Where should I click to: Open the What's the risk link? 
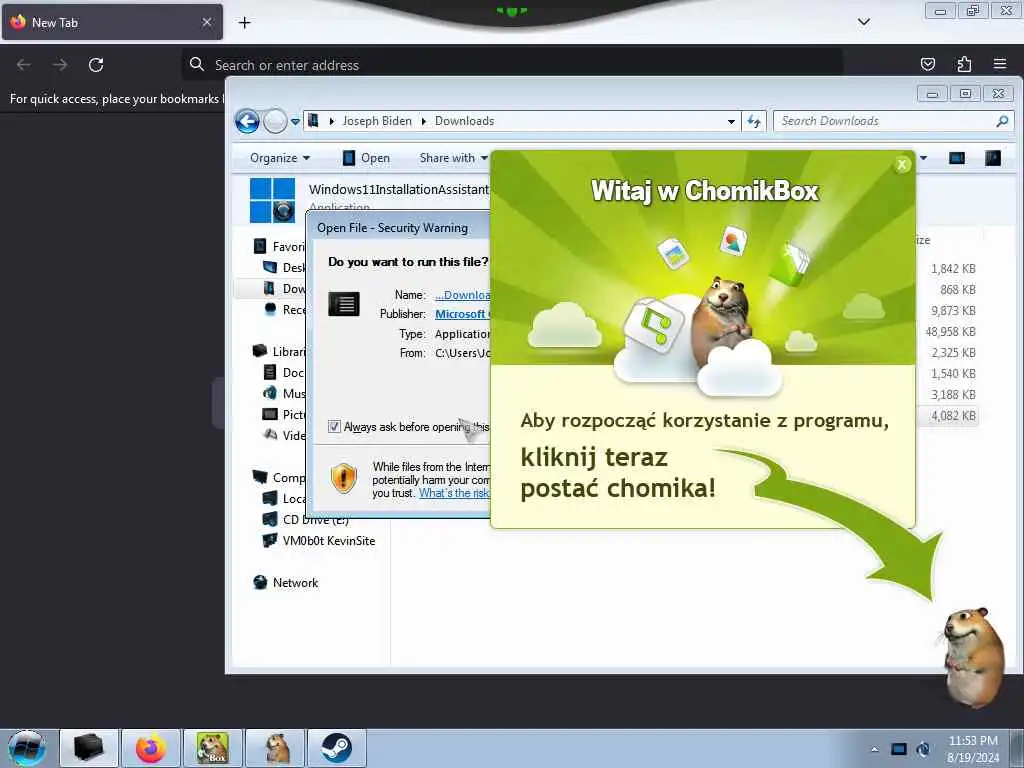[x=454, y=493]
